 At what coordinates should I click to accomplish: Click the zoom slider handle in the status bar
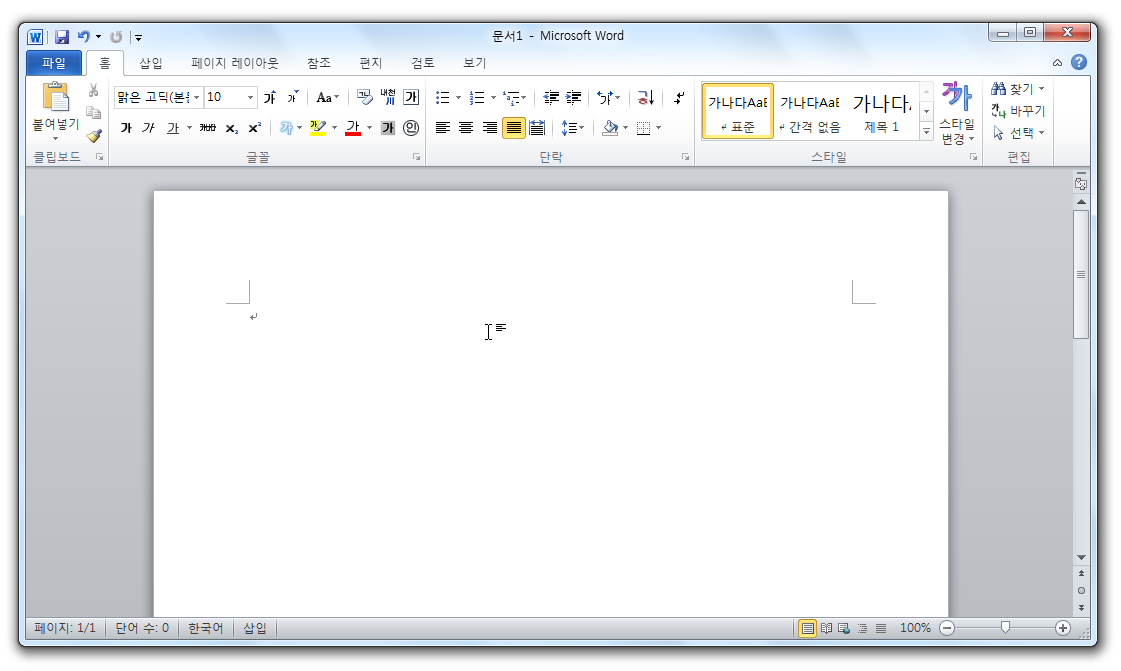coord(1005,628)
